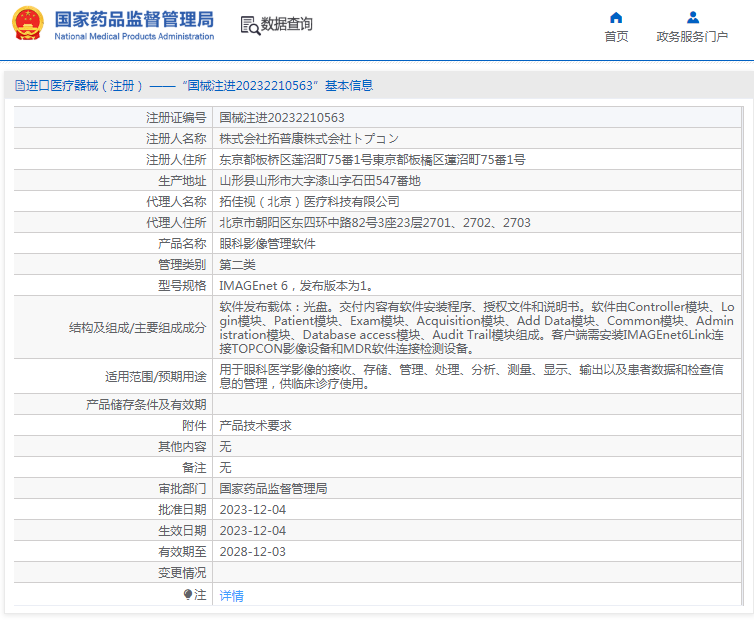
Task: Click the 首页 home label
Action: [x=616, y=37]
